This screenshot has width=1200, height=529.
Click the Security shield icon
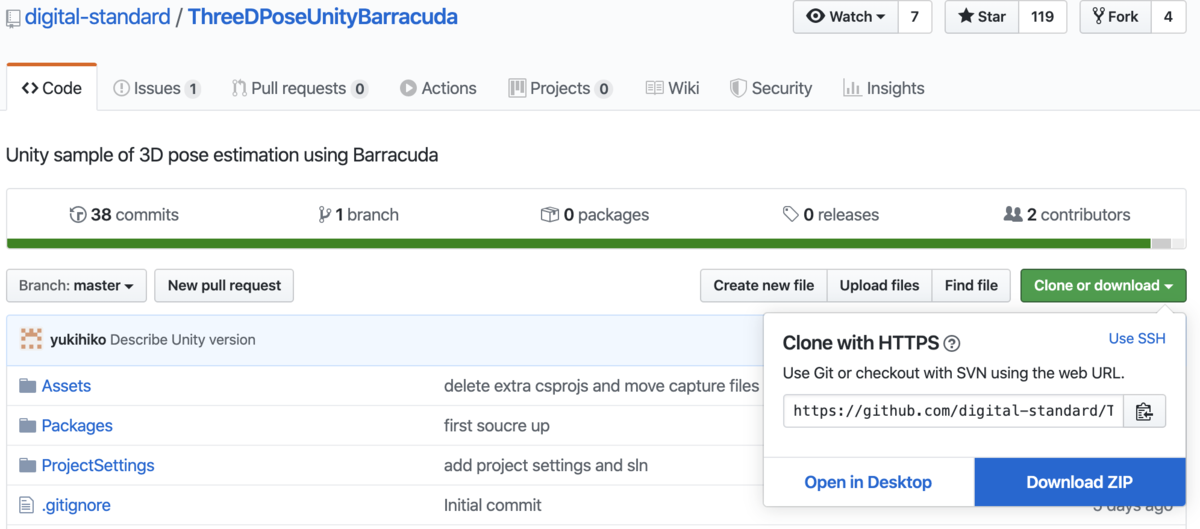[738, 88]
